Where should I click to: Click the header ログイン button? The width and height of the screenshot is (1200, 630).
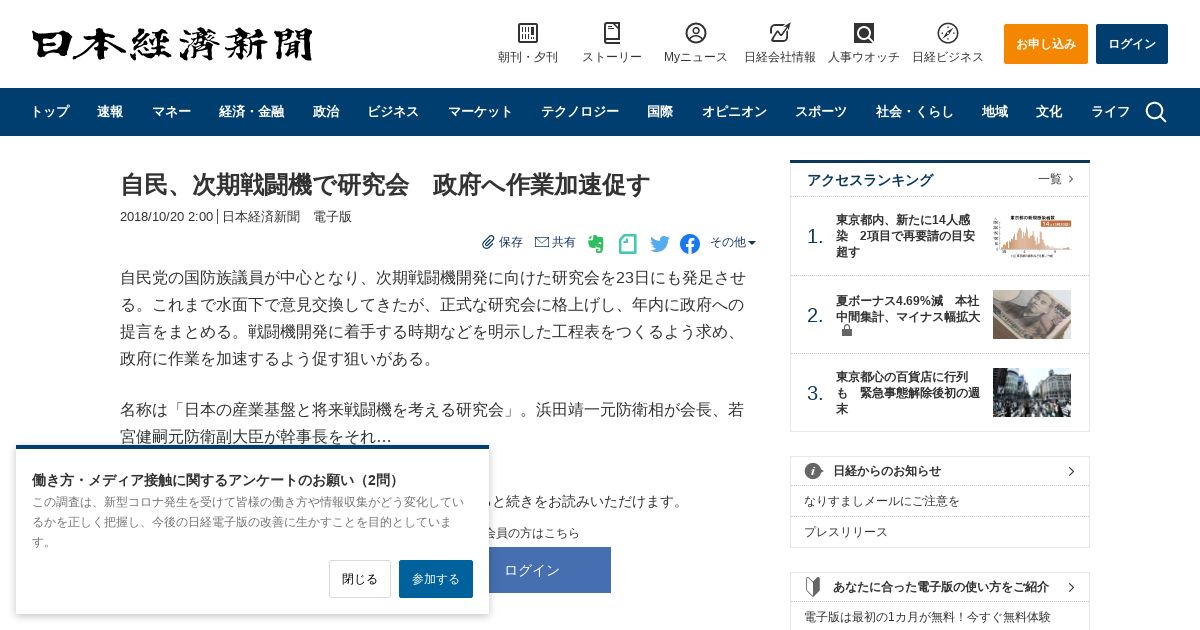point(1132,44)
